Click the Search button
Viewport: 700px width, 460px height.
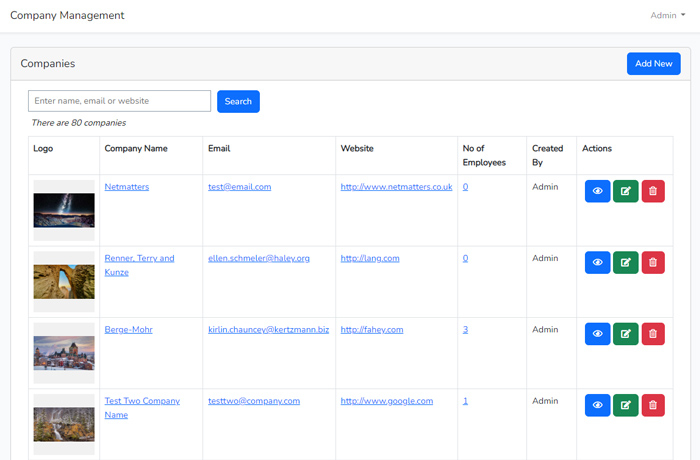coord(238,101)
